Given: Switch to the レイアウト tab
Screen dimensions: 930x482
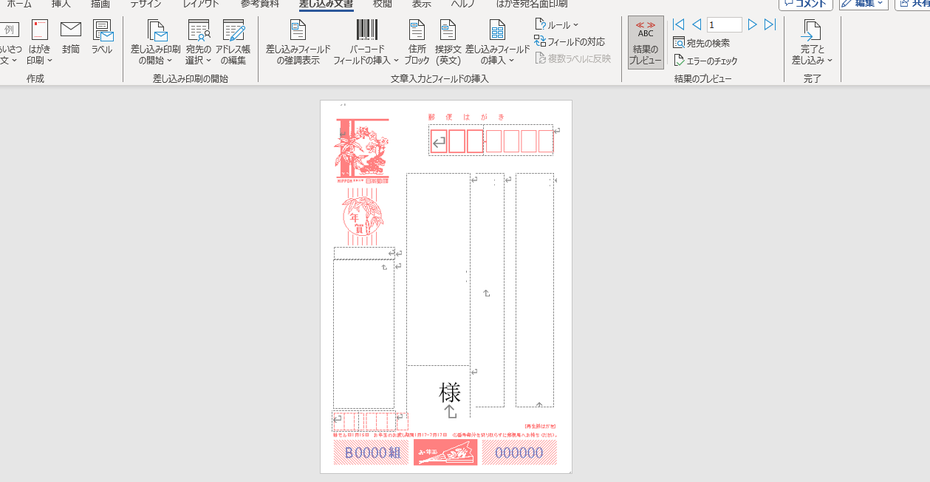Looking at the screenshot, I should [x=200, y=4].
